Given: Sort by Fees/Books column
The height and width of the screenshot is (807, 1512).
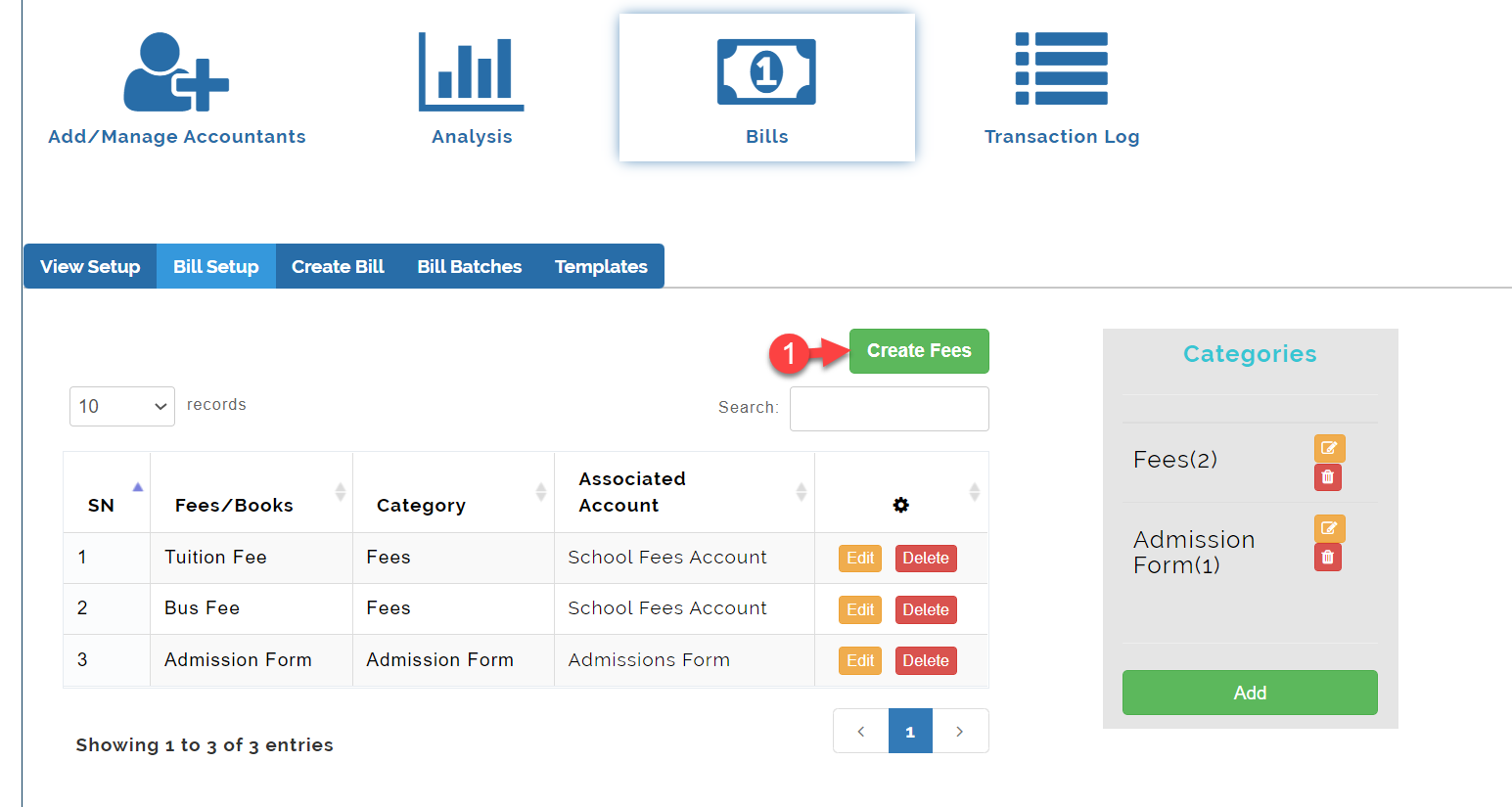Looking at the screenshot, I should click(252, 492).
